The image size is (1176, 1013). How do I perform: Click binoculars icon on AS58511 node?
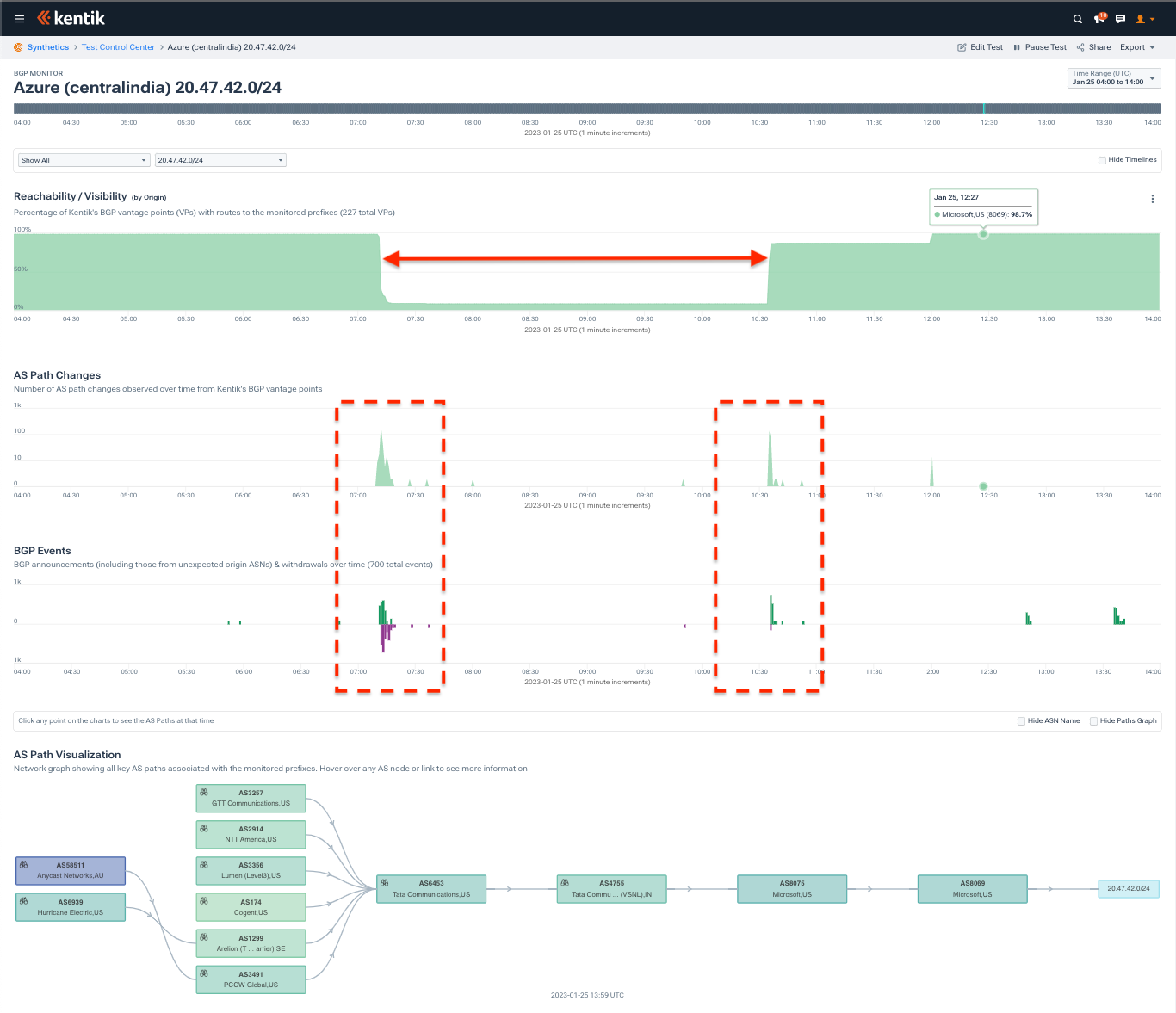(24, 864)
